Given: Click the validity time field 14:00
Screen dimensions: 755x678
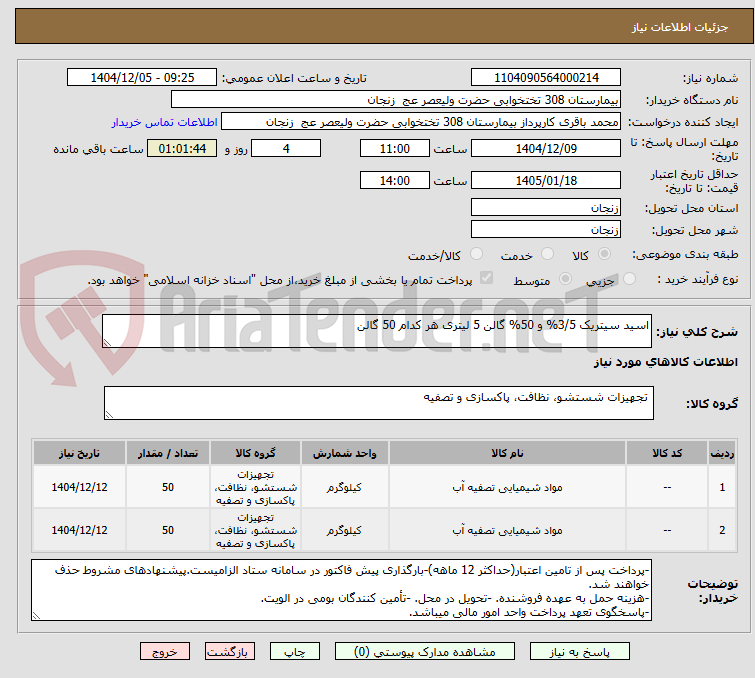Looking at the screenshot, I should (394, 181).
